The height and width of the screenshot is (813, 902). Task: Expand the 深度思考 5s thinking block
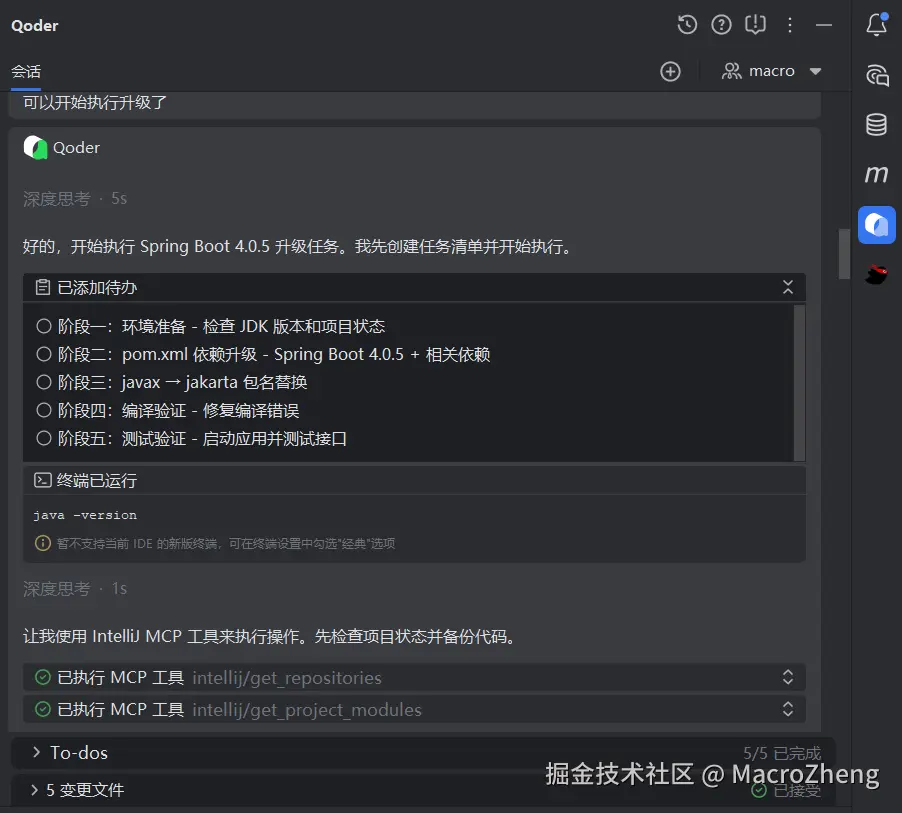coord(75,199)
